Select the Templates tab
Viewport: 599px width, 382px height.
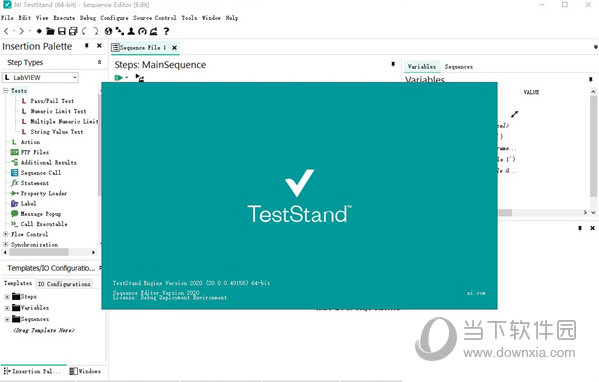18,283
